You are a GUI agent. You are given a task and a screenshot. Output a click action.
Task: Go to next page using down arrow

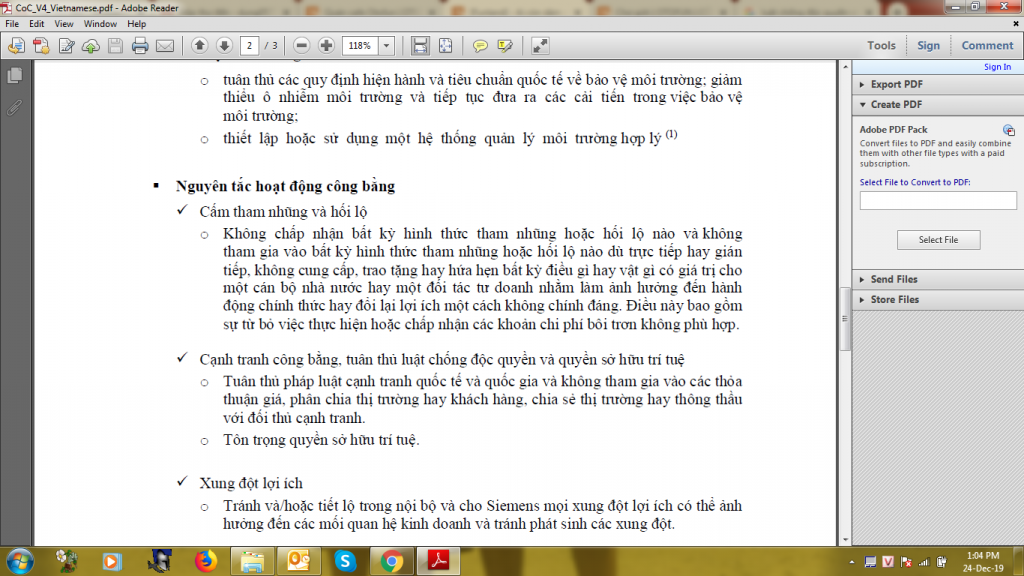(224, 45)
